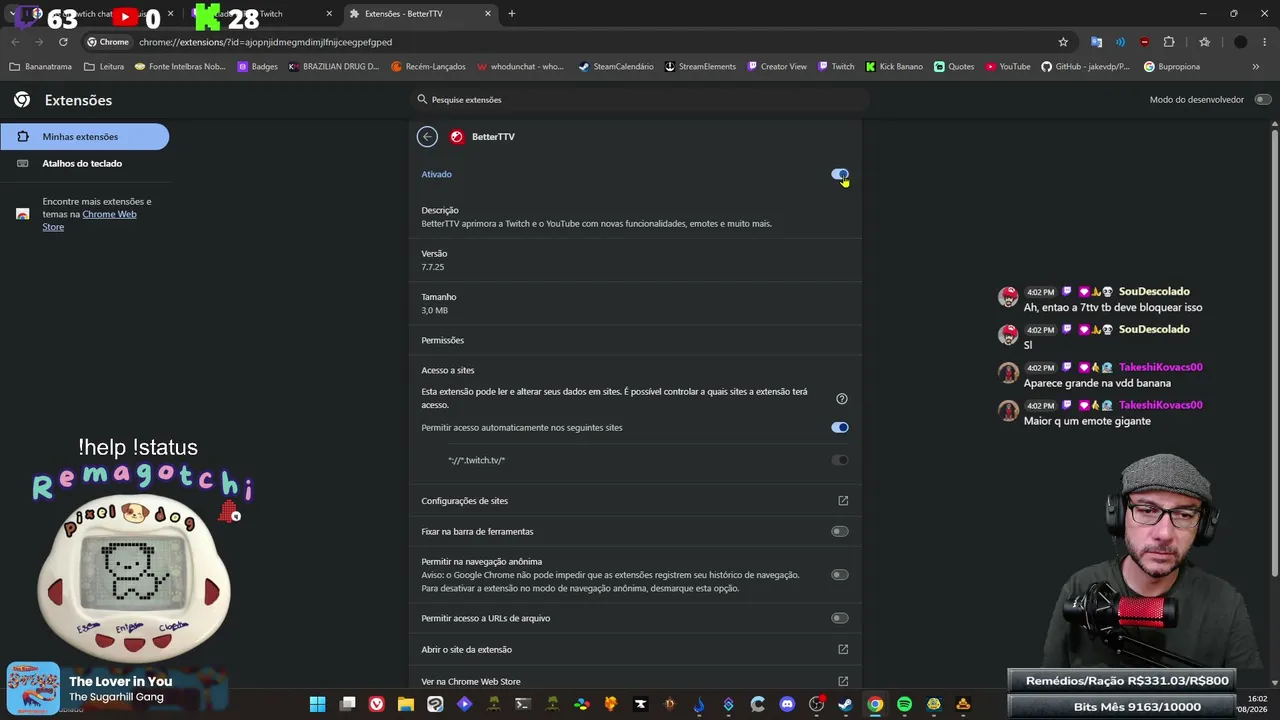1280x720 pixels.
Task: Open the Twitch bookmark in bookmarks bar
Action: (x=836, y=67)
